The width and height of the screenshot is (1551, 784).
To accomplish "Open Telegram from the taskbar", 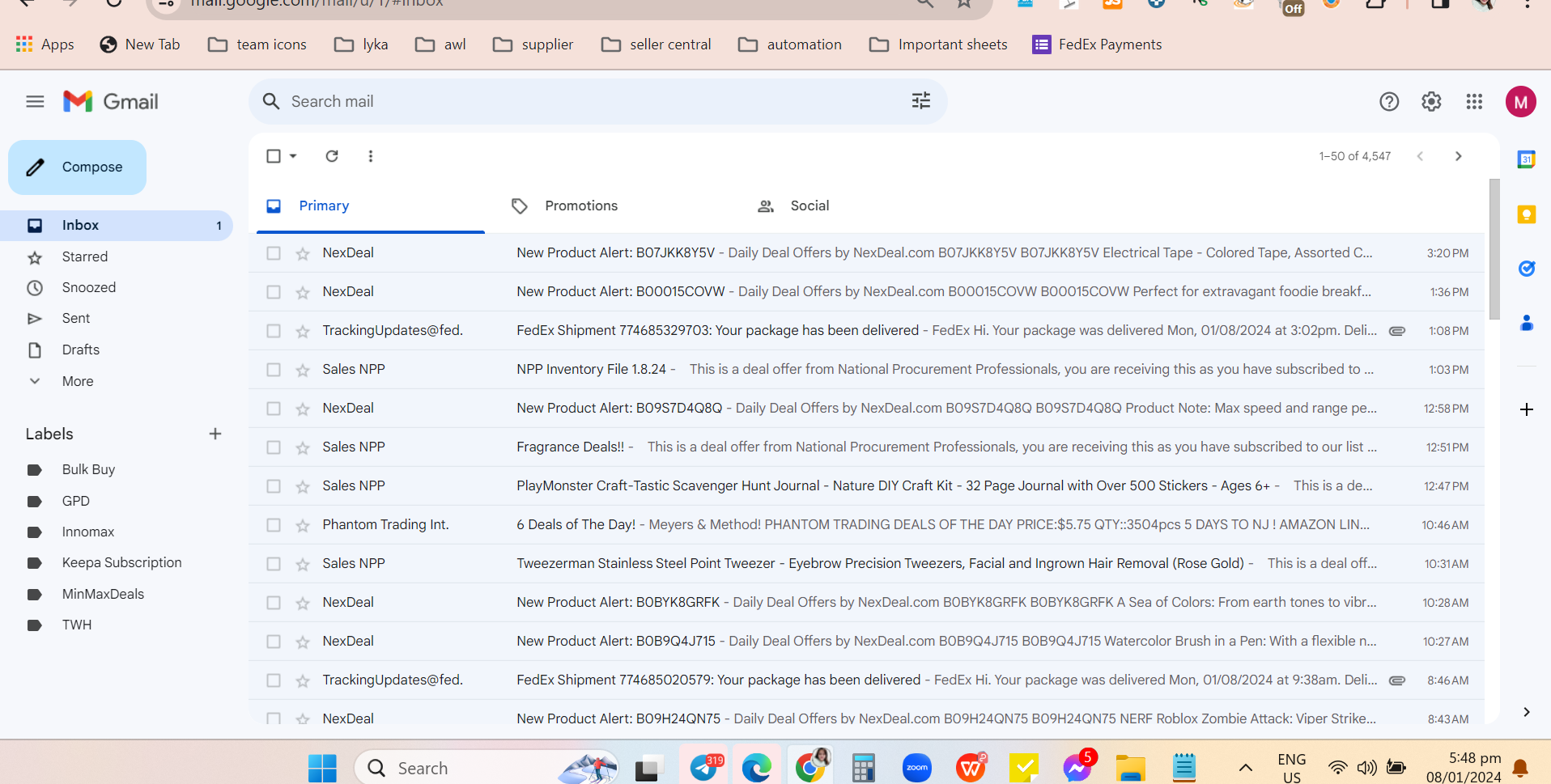I will [705, 767].
